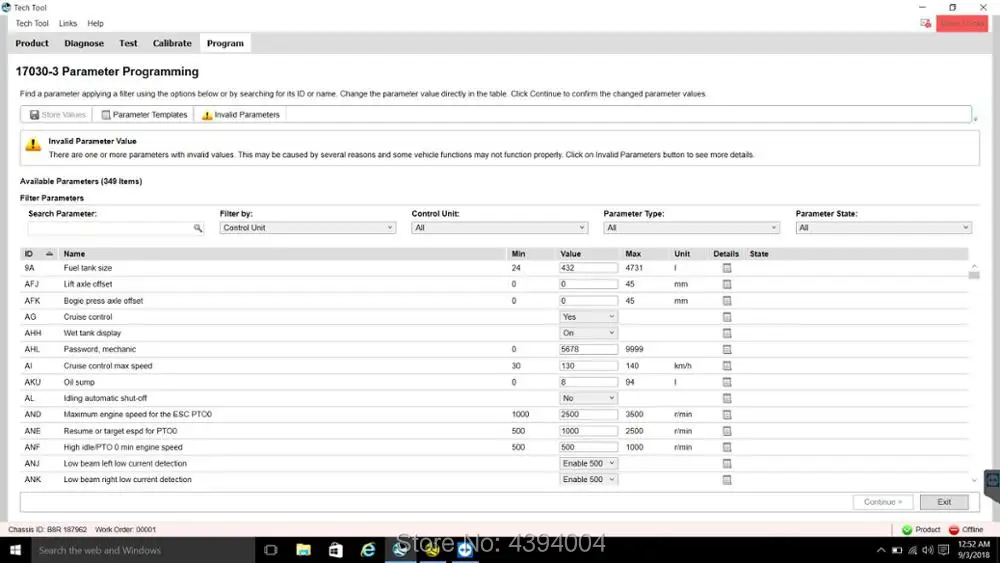This screenshot has height=563, width=1000.
Task: Open Parameter Templates
Action: coord(144,115)
